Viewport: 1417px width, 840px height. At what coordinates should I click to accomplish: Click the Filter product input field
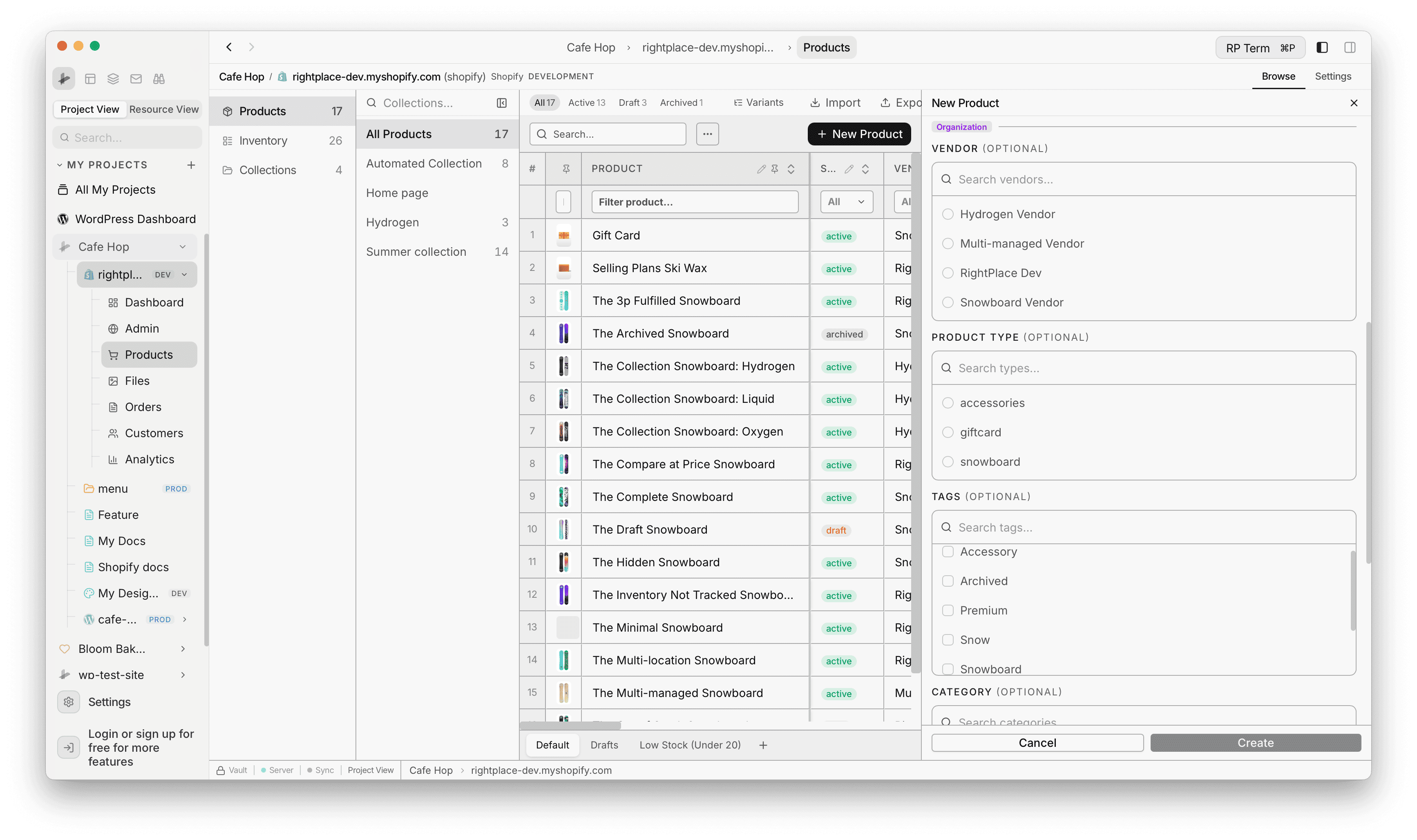[x=695, y=201]
